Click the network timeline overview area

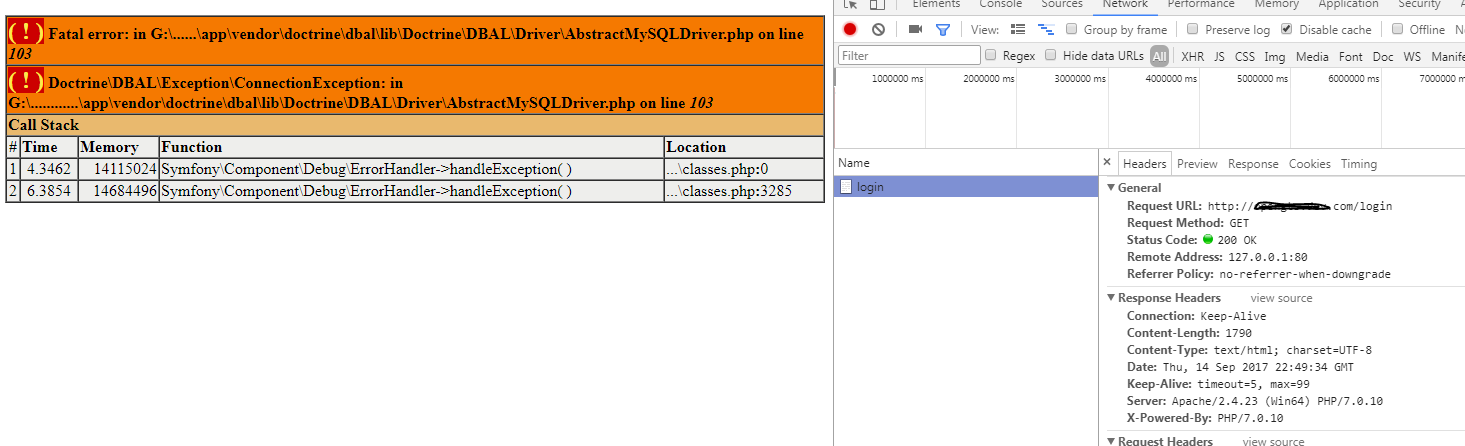click(1149, 110)
